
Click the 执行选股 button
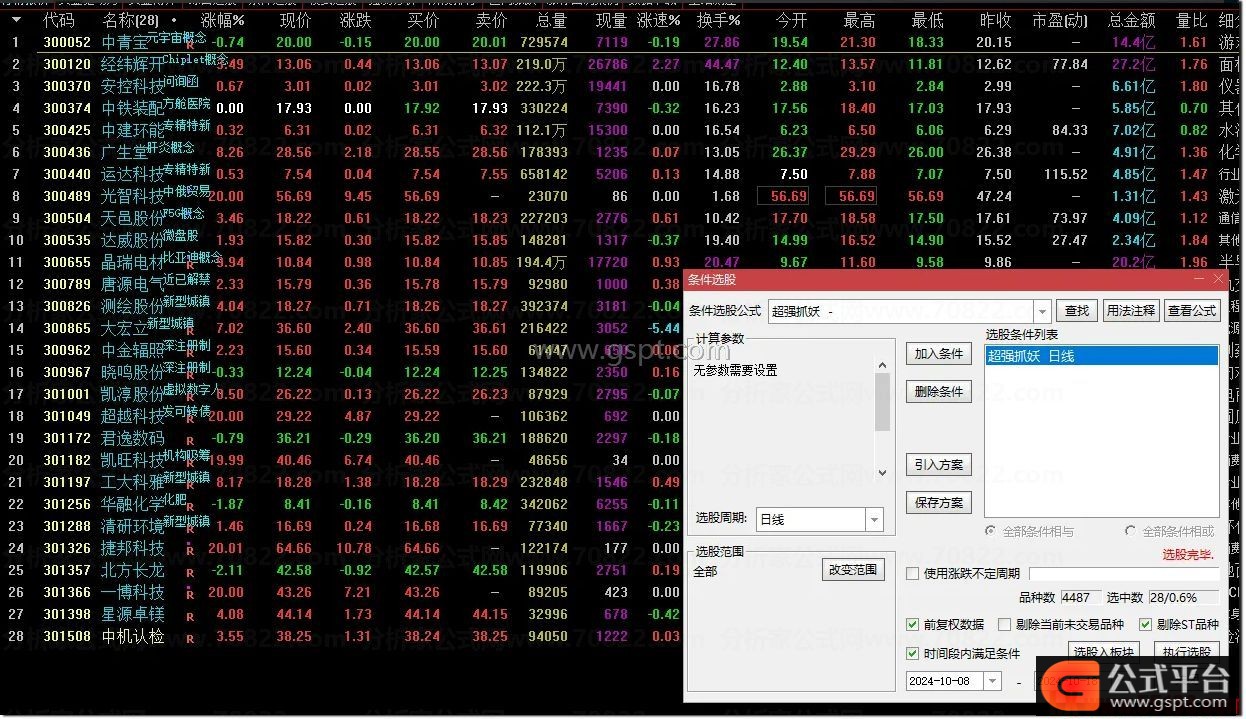(x=1187, y=652)
